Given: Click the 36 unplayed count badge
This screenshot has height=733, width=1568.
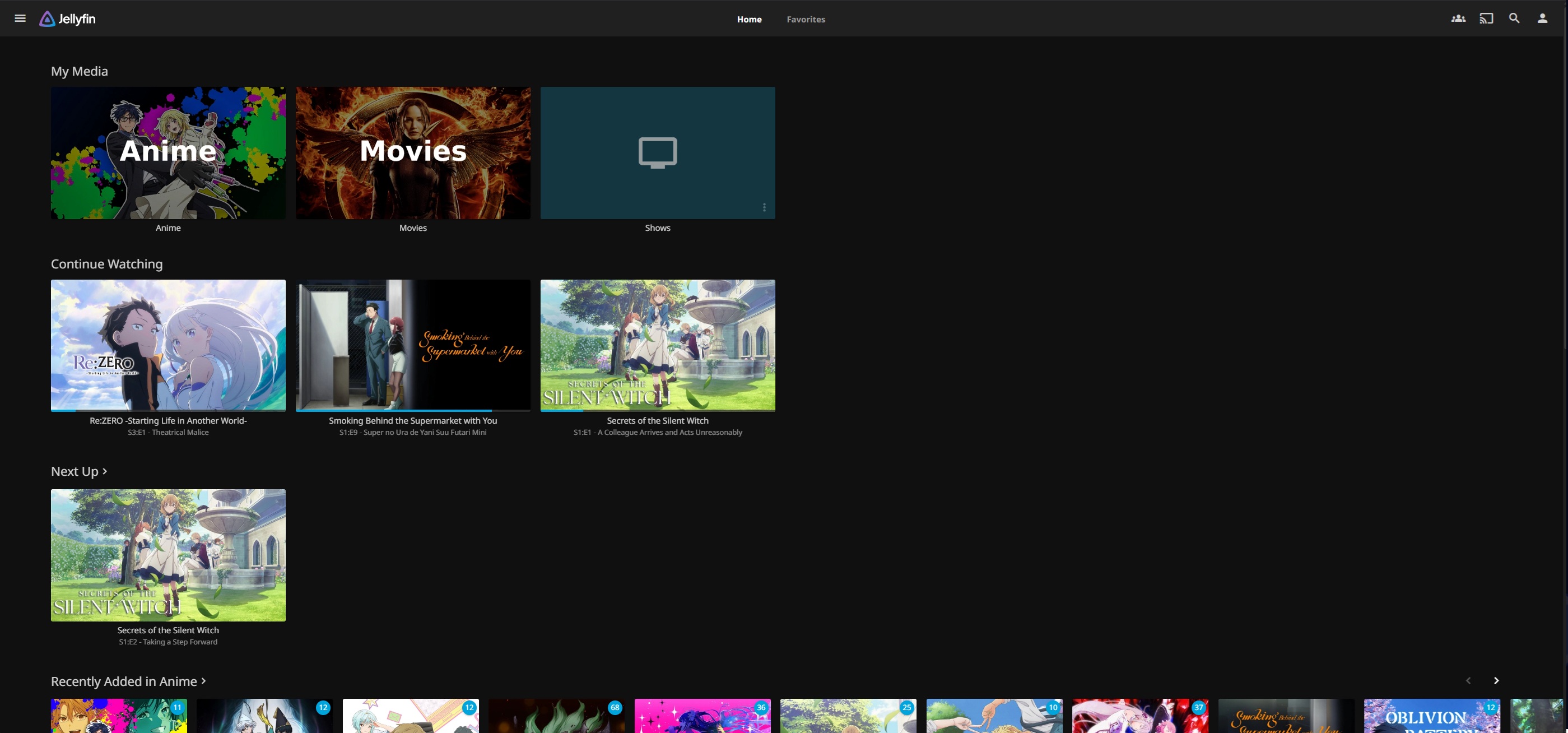Looking at the screenshot, I should pyautogui.click(x=761, y=707).
